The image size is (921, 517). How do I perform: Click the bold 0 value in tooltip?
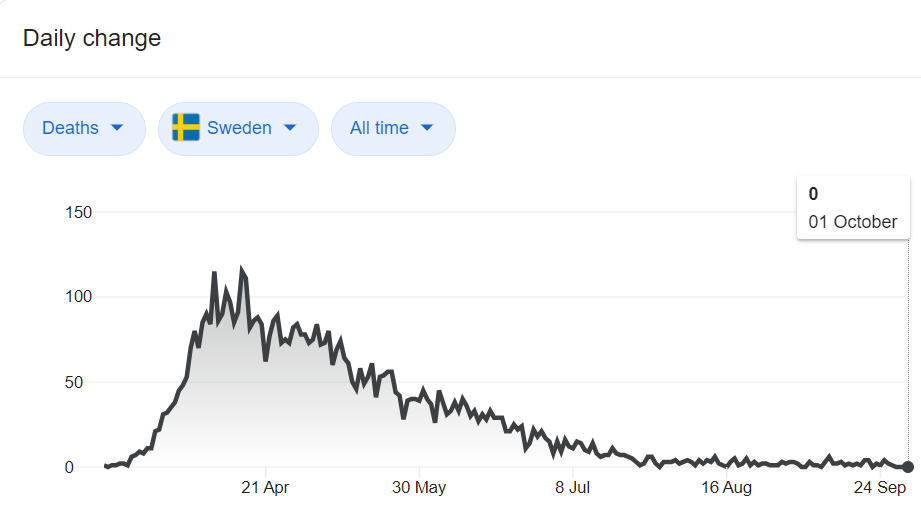pyautogui.click(x=814, y=194)
